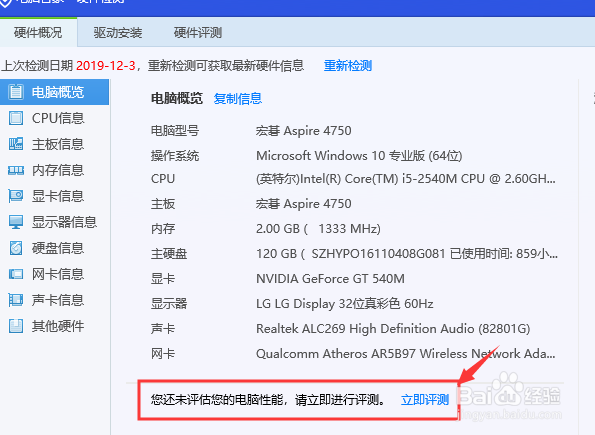Viewport: 595px width, 435px height.
Task: Click the date 2019-12-3
Action: (105, 66)
